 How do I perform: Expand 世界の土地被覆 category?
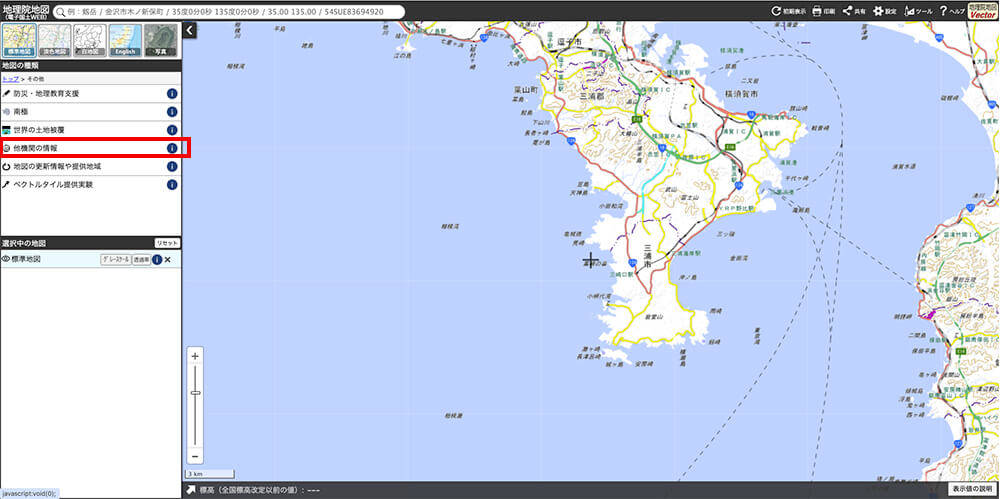(x=39, y=130)
